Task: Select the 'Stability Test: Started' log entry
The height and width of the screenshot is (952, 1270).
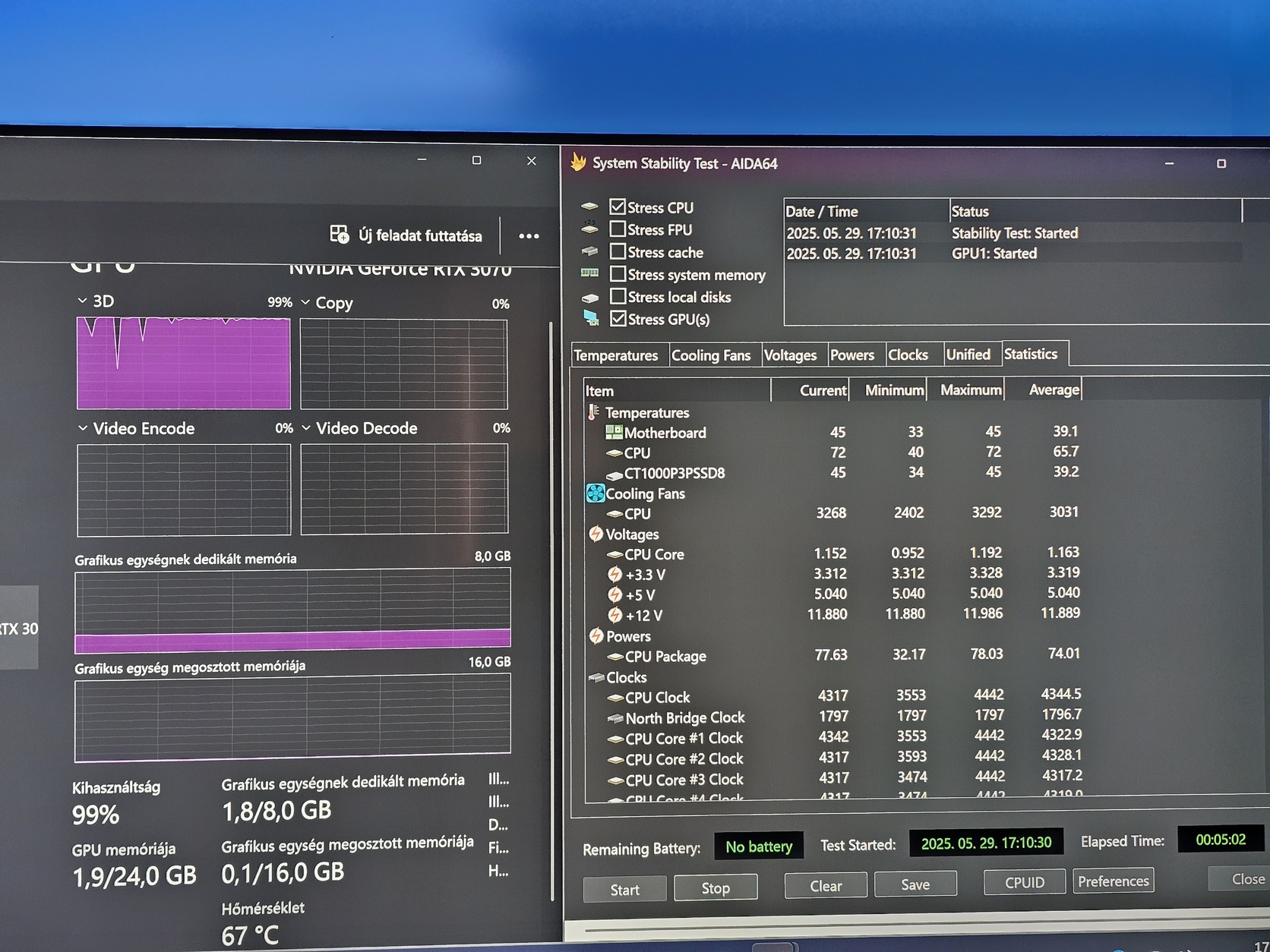Action: (1014, 233)
